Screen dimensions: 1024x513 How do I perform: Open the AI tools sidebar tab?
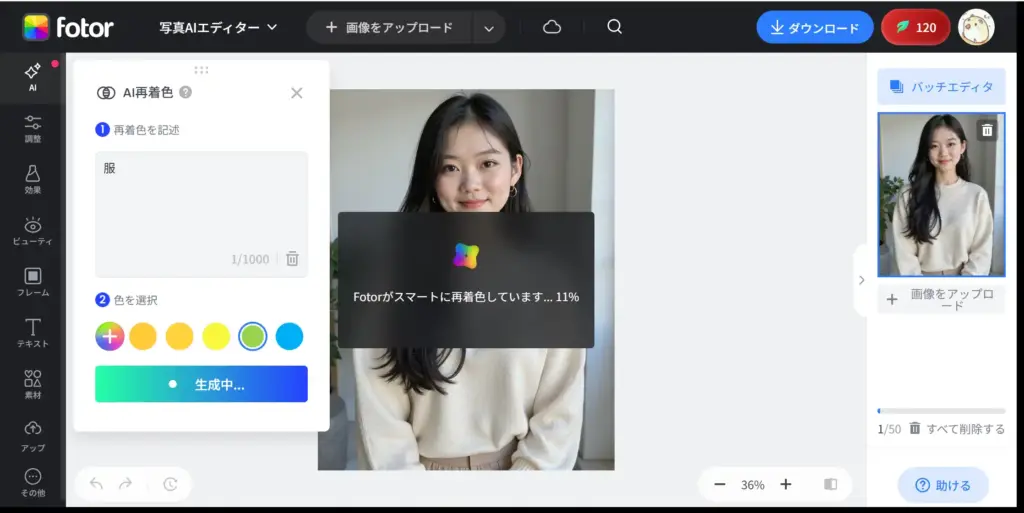tap(32, 78)
